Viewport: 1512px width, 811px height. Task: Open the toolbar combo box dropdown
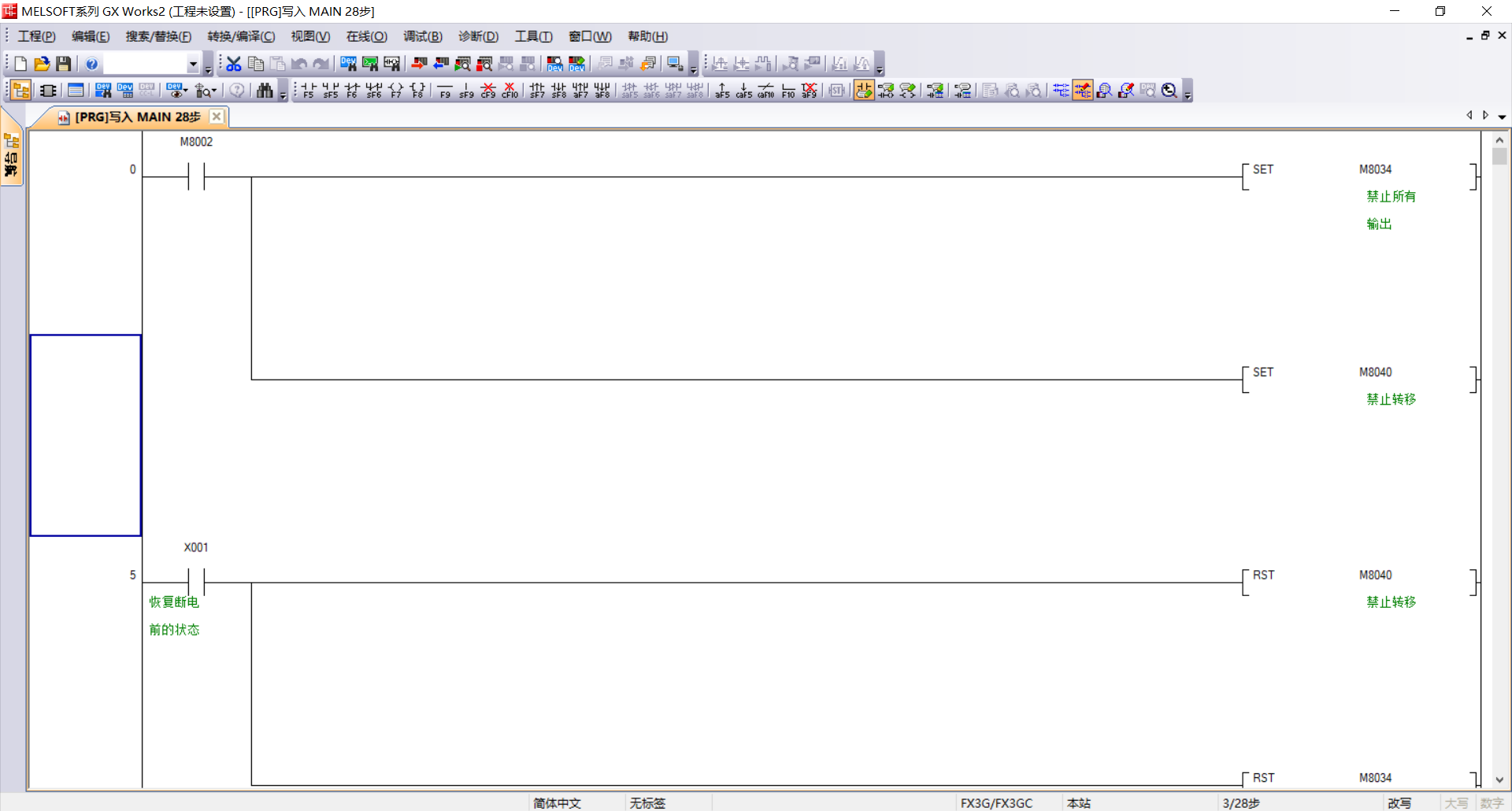click(193, 64)
